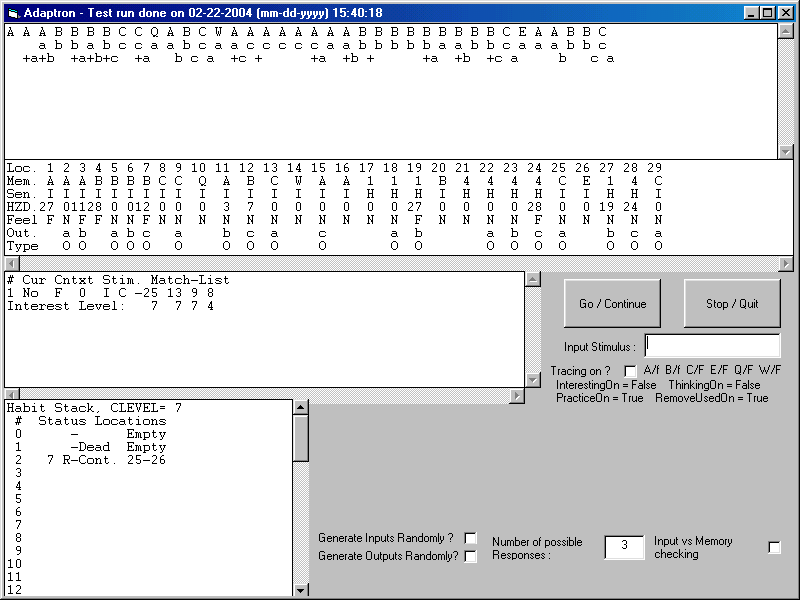Check Generate Outputs Randomly option
The height and width of the screenshot is (600, 800).
pyautogui.click(x=471, y=556)
